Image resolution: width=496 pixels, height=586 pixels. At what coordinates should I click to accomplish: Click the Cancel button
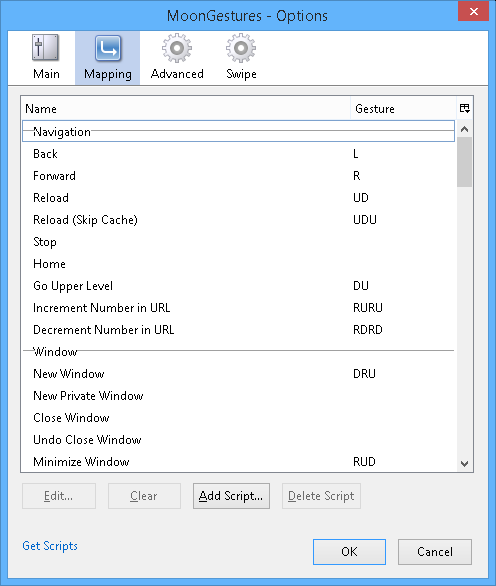[435, 552]
